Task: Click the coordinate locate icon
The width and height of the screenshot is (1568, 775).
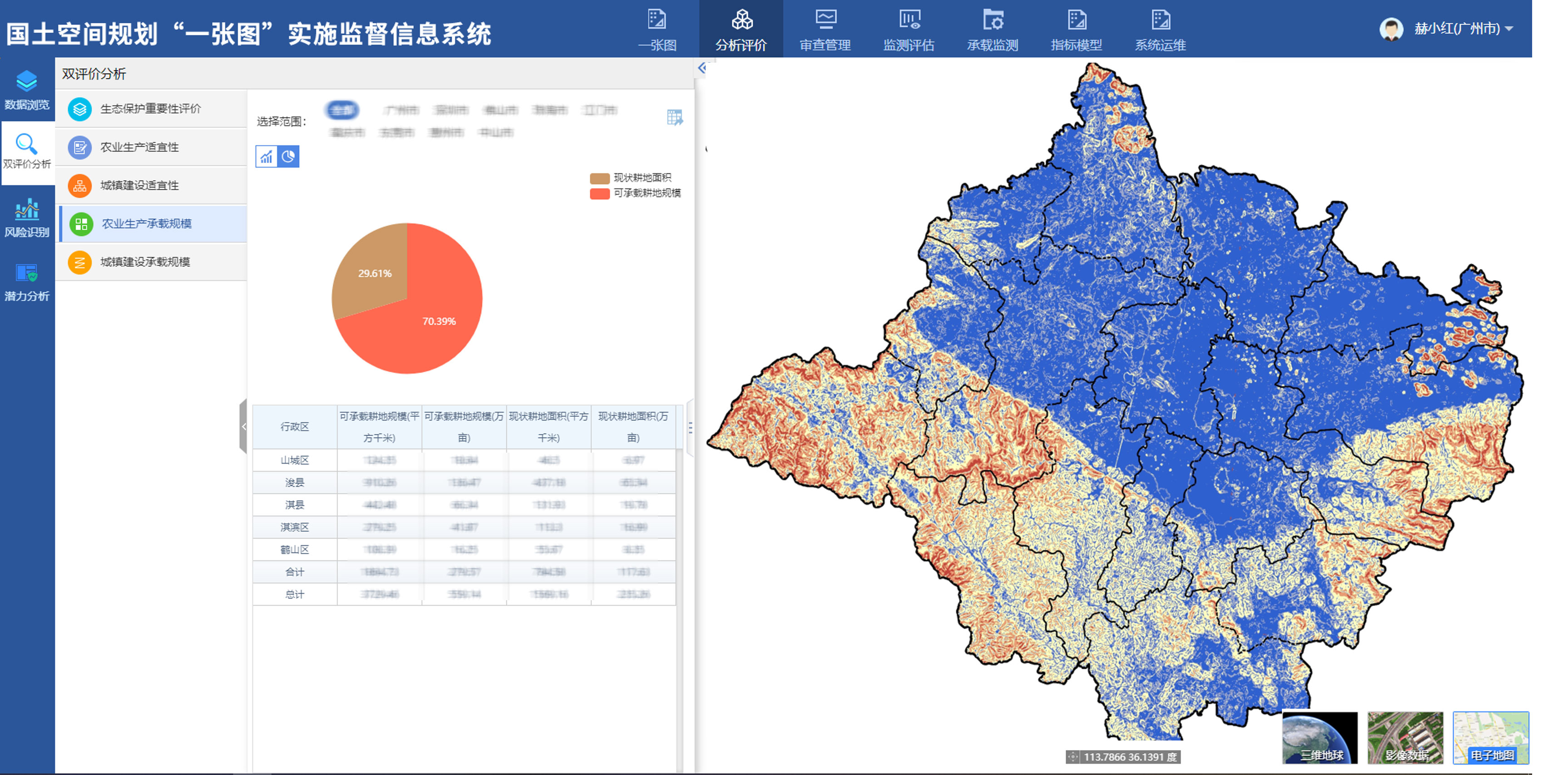Action: (x=1073, y=757)
